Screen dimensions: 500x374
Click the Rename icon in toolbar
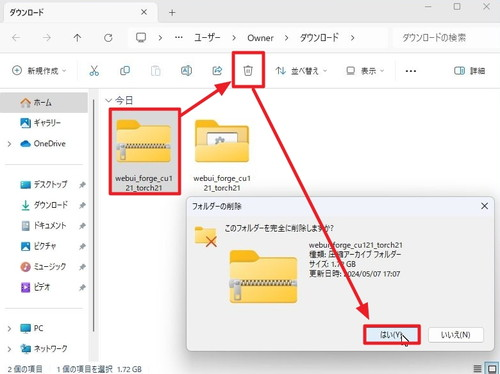(186, 71)
